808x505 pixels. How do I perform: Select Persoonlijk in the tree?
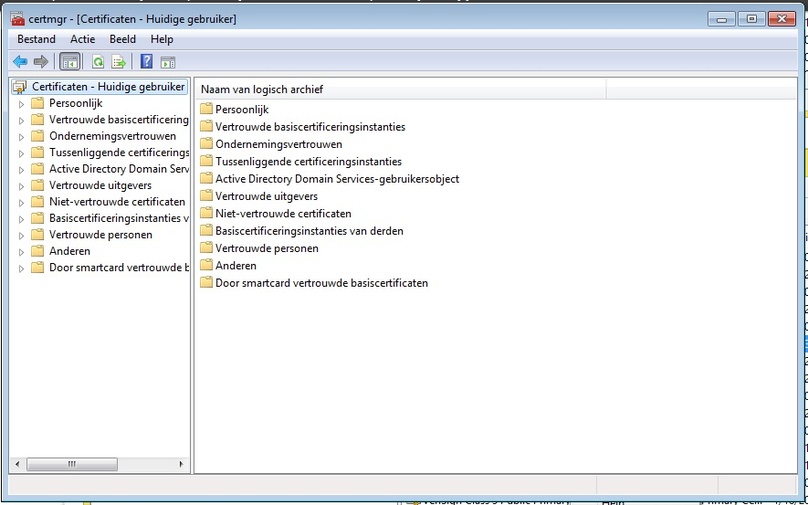76,103
